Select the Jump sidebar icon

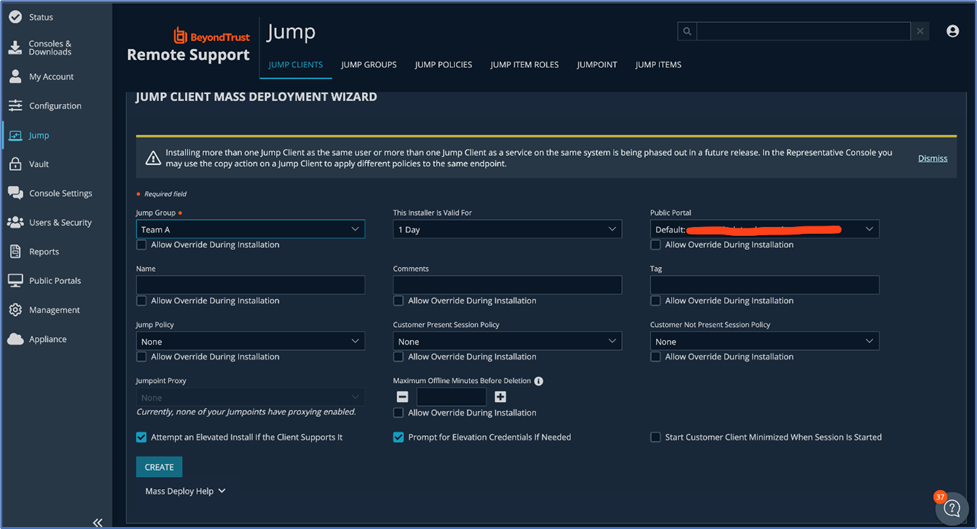pyautogui.click(x=15, y=135)
